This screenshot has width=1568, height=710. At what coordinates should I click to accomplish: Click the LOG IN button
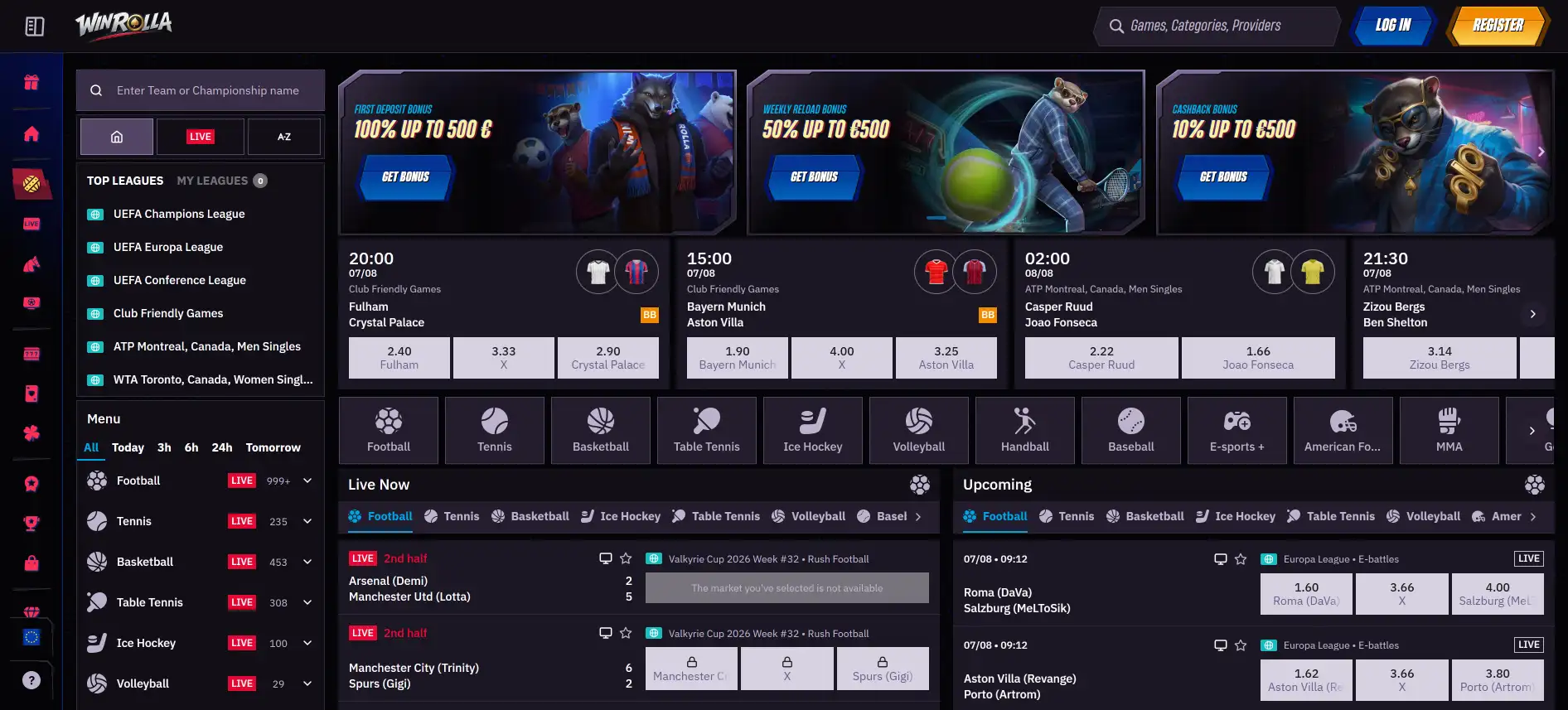pos(1393,26)
